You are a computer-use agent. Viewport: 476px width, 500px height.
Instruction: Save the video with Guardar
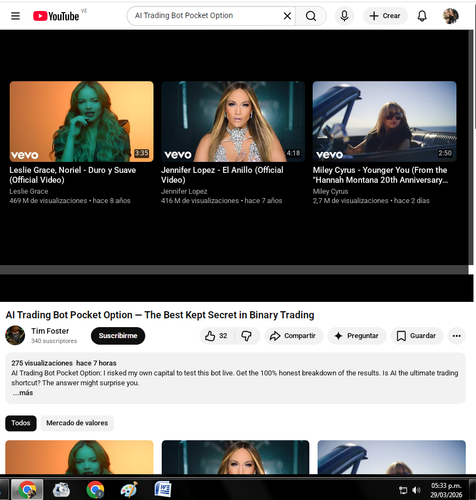point(417,336)
